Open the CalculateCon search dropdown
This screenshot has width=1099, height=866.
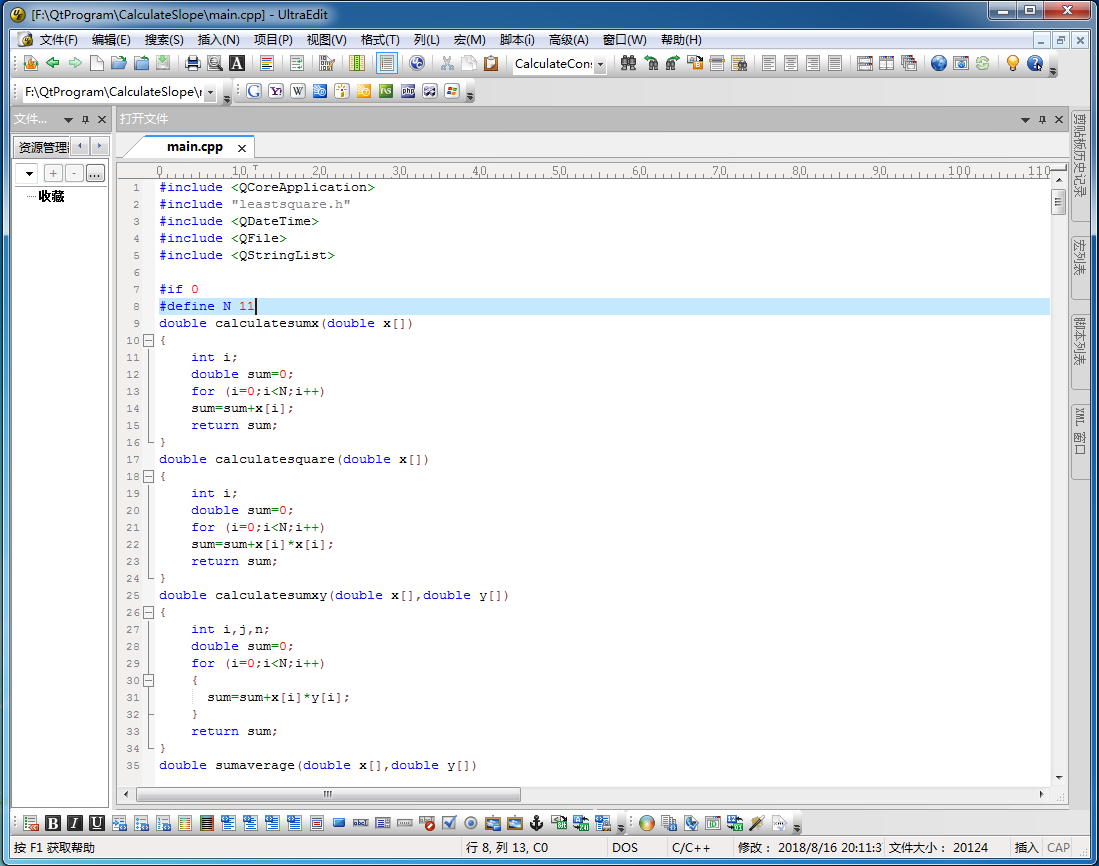(x=600, y=64)
